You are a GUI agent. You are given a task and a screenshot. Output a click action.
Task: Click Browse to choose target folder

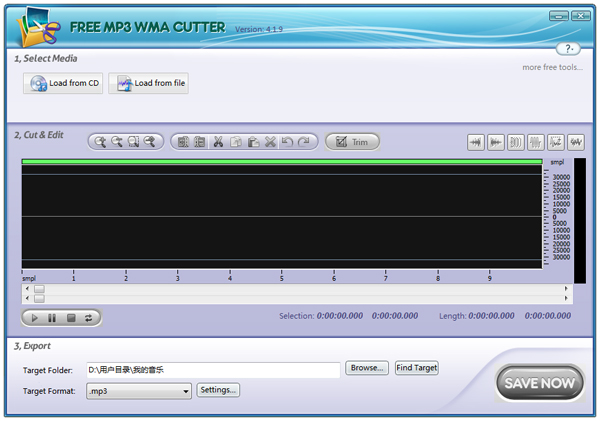(x=367, y=368)
